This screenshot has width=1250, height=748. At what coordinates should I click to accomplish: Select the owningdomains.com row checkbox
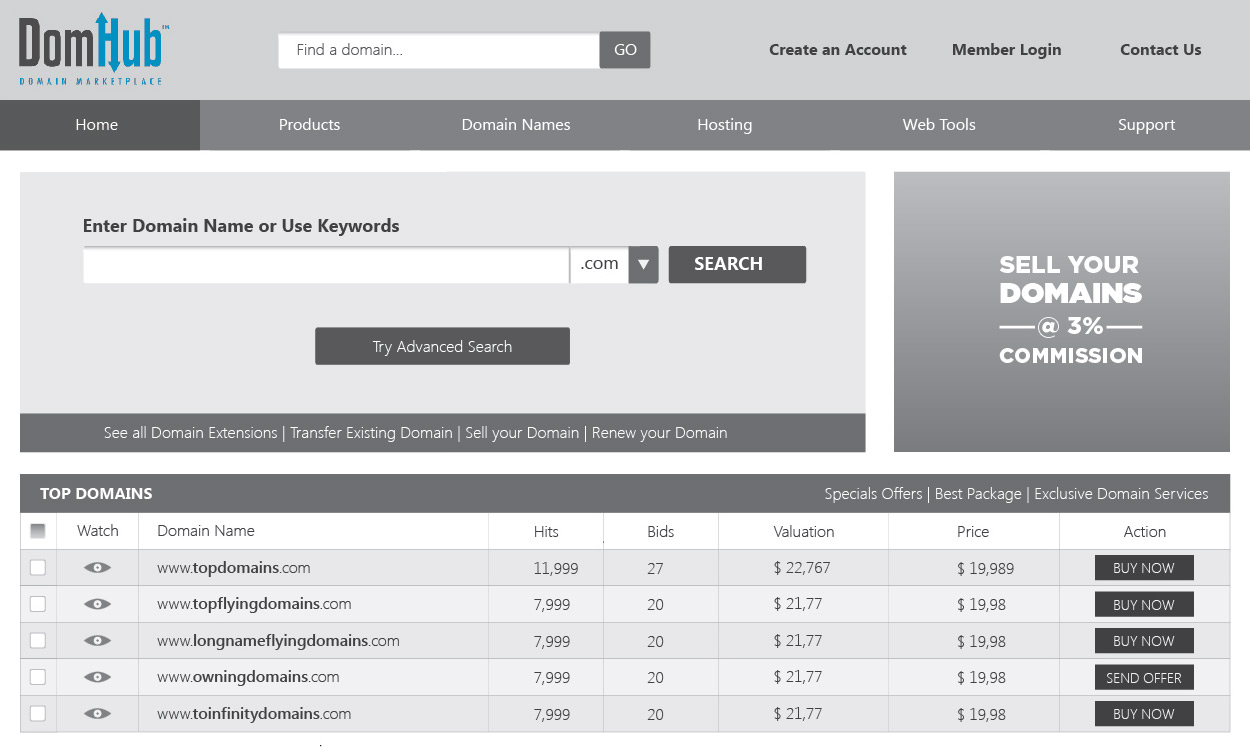(x=38, y=677)
